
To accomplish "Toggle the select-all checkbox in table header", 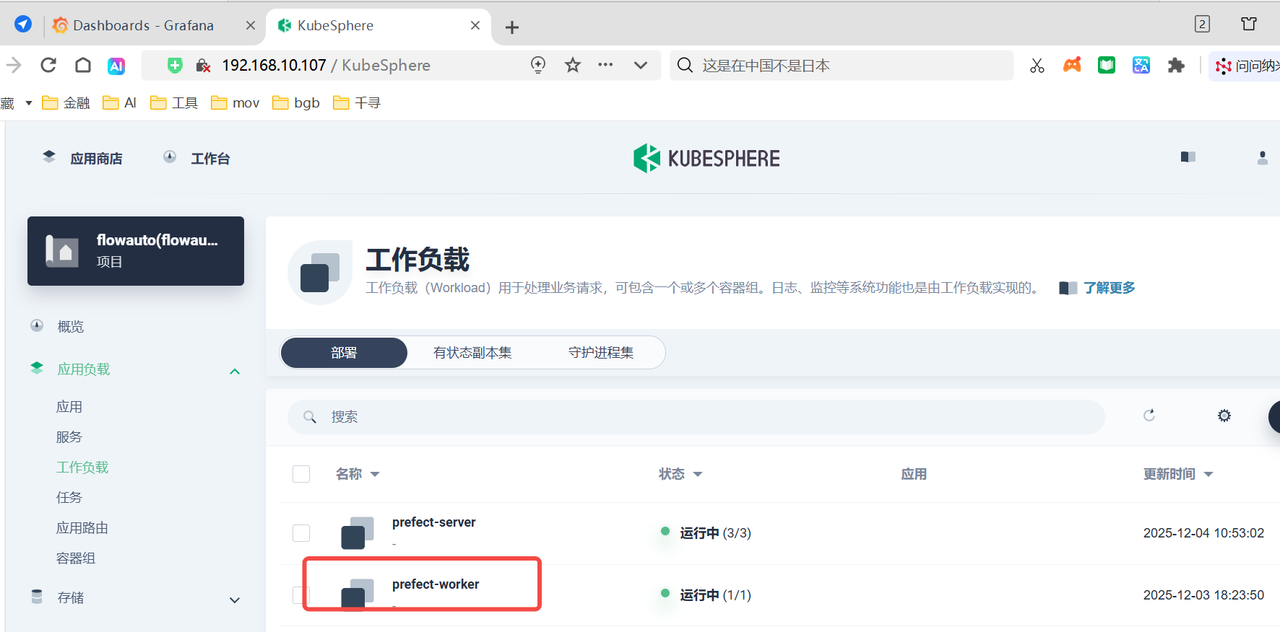I will (x=301, y=474).
